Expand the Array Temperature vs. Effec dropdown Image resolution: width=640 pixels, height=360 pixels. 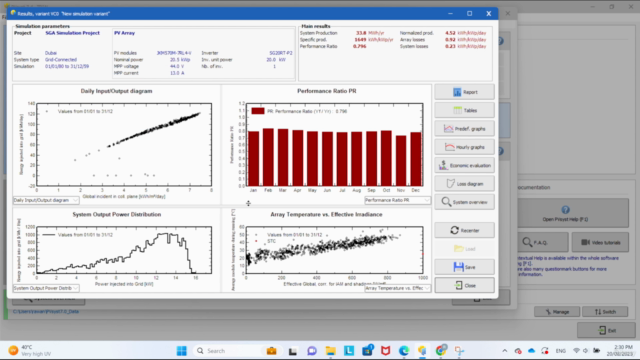click(x=397, y=288)
